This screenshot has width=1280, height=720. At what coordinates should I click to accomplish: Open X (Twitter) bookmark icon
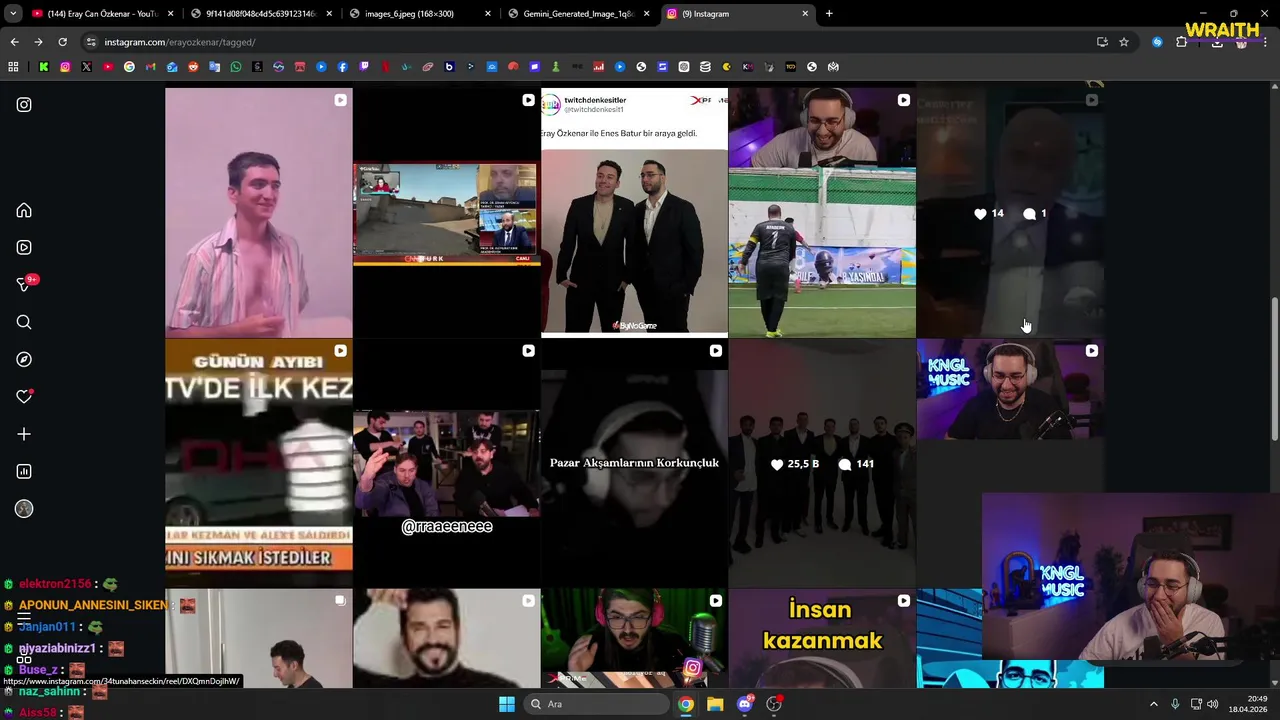click(x=86, y=67)
